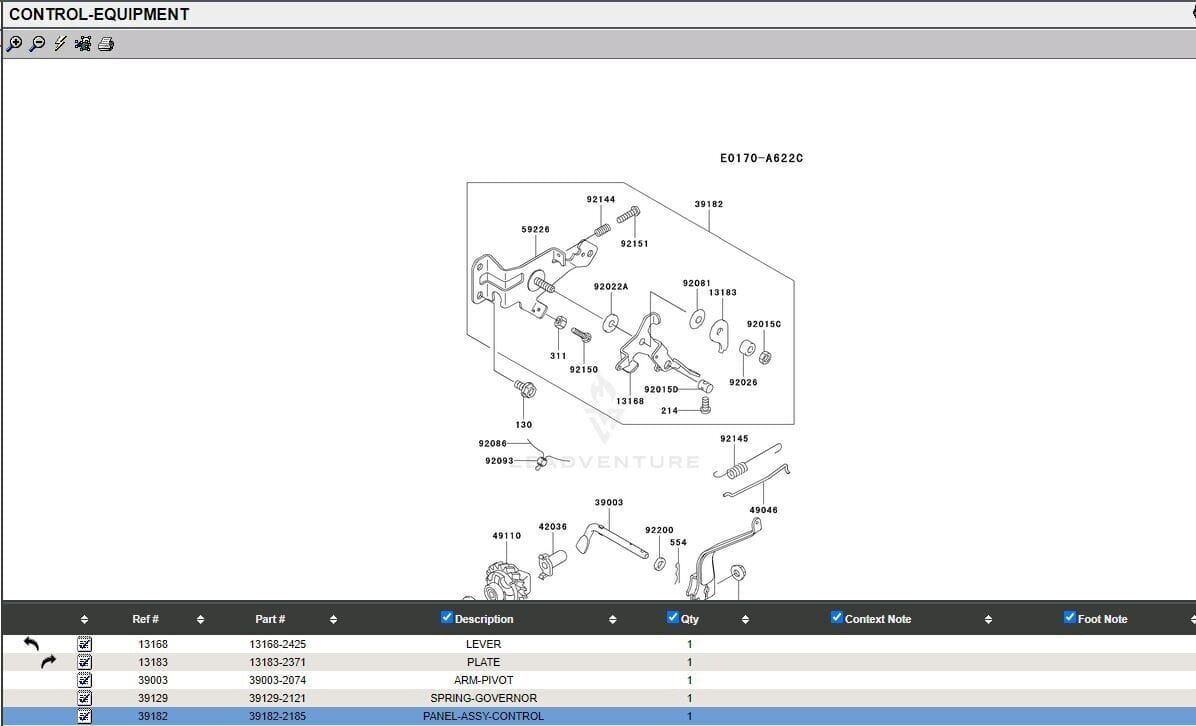Click the back arrow beside LEVER row
Screen dimensions: 1196x726
pos(31,644)
